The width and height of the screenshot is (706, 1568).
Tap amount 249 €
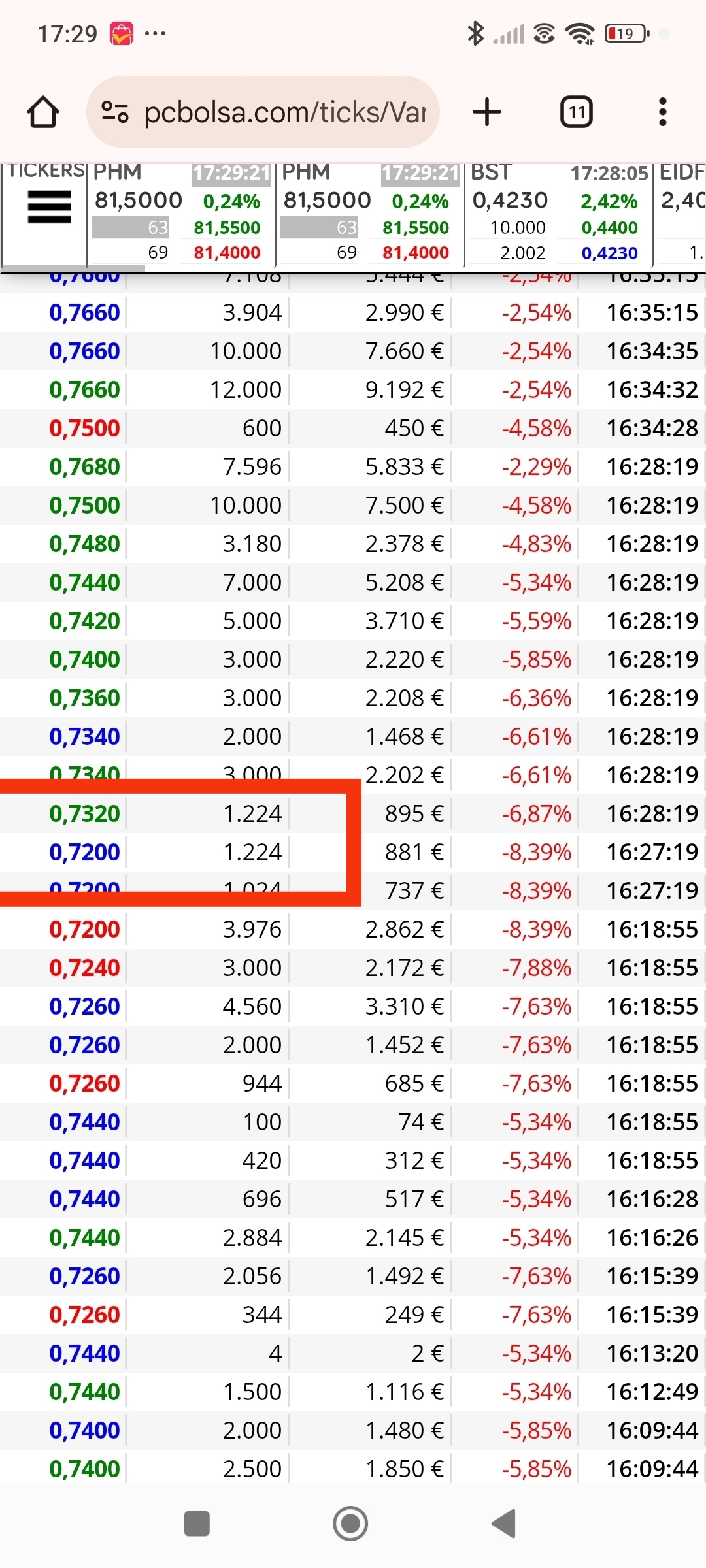point(414,1315)
